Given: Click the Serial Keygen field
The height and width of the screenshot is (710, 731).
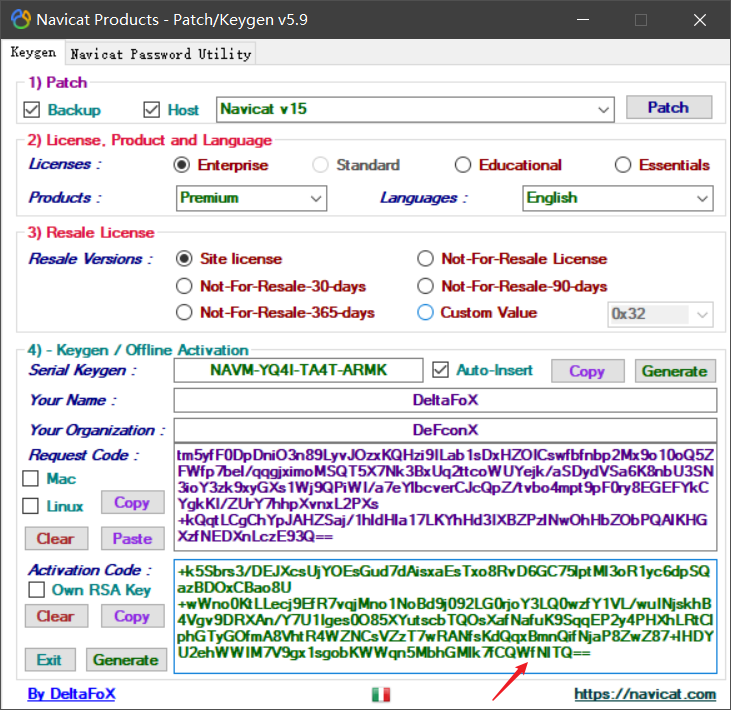Looking at the screenshot, I should pos(298,370).
